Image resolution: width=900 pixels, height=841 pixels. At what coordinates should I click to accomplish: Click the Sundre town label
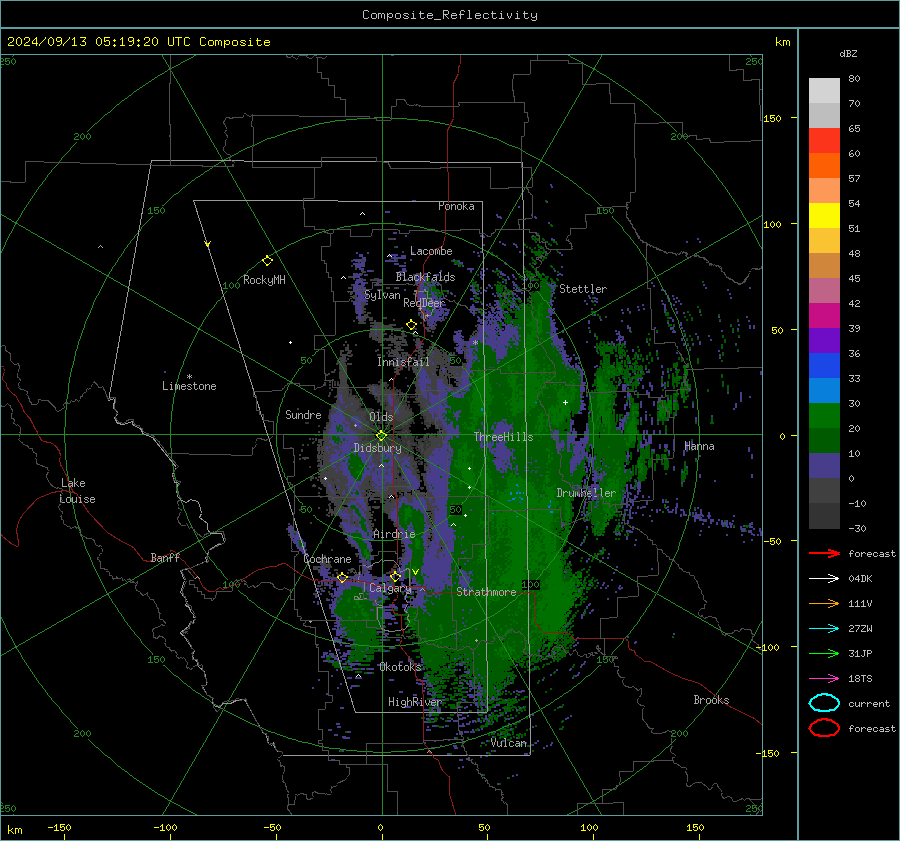(303, 414)
